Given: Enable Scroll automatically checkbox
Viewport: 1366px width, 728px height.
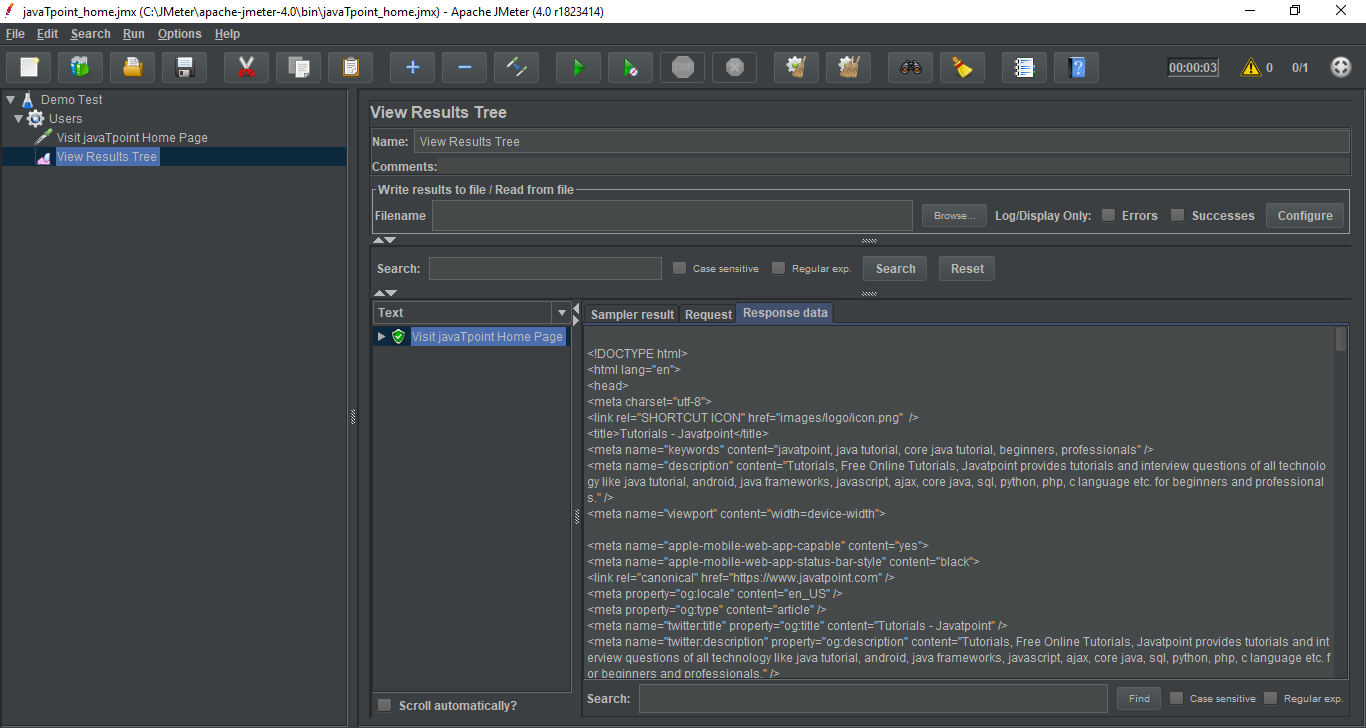Looking at the screenshot, I should pos(384,705).
